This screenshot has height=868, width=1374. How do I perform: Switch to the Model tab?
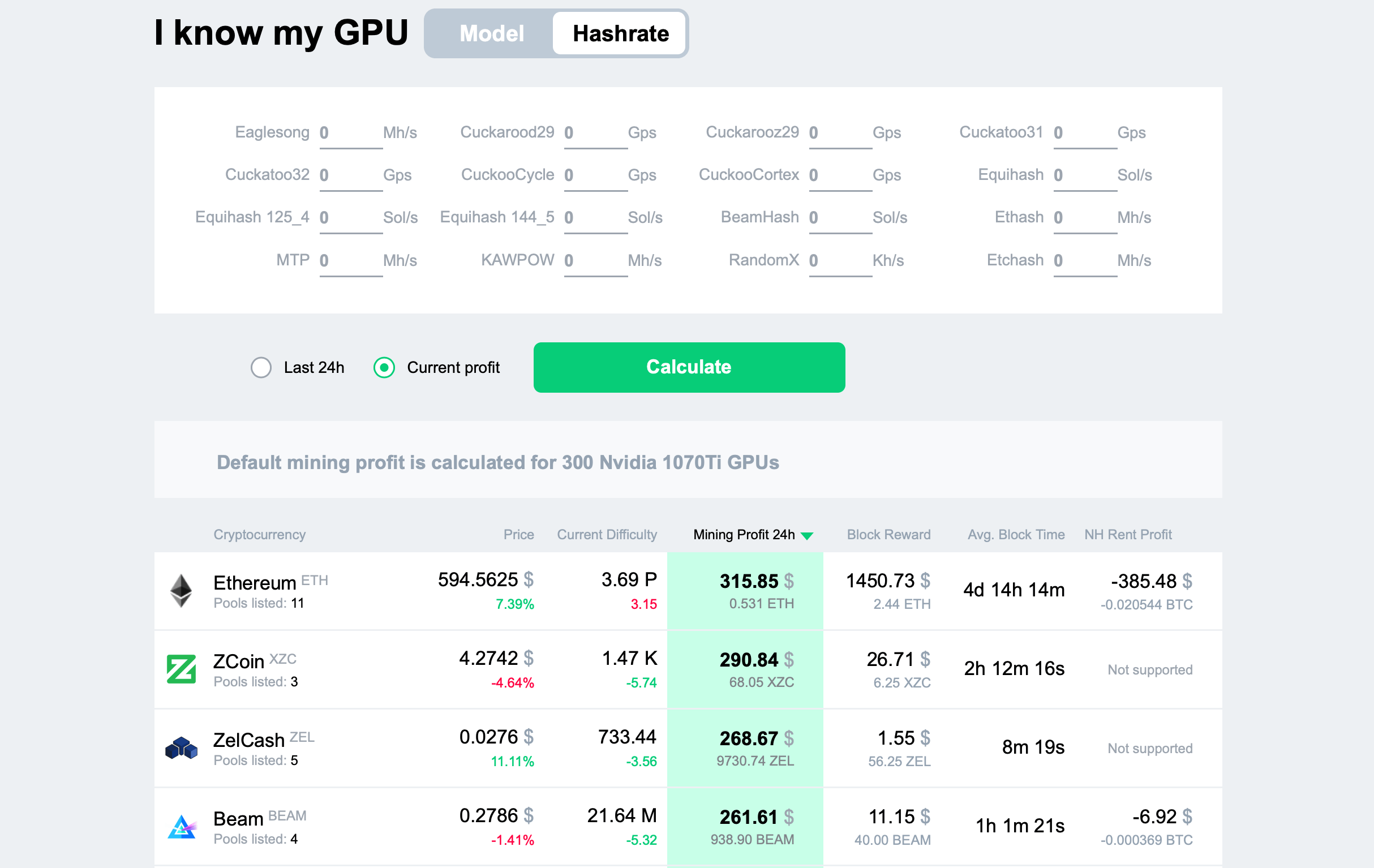491,32
